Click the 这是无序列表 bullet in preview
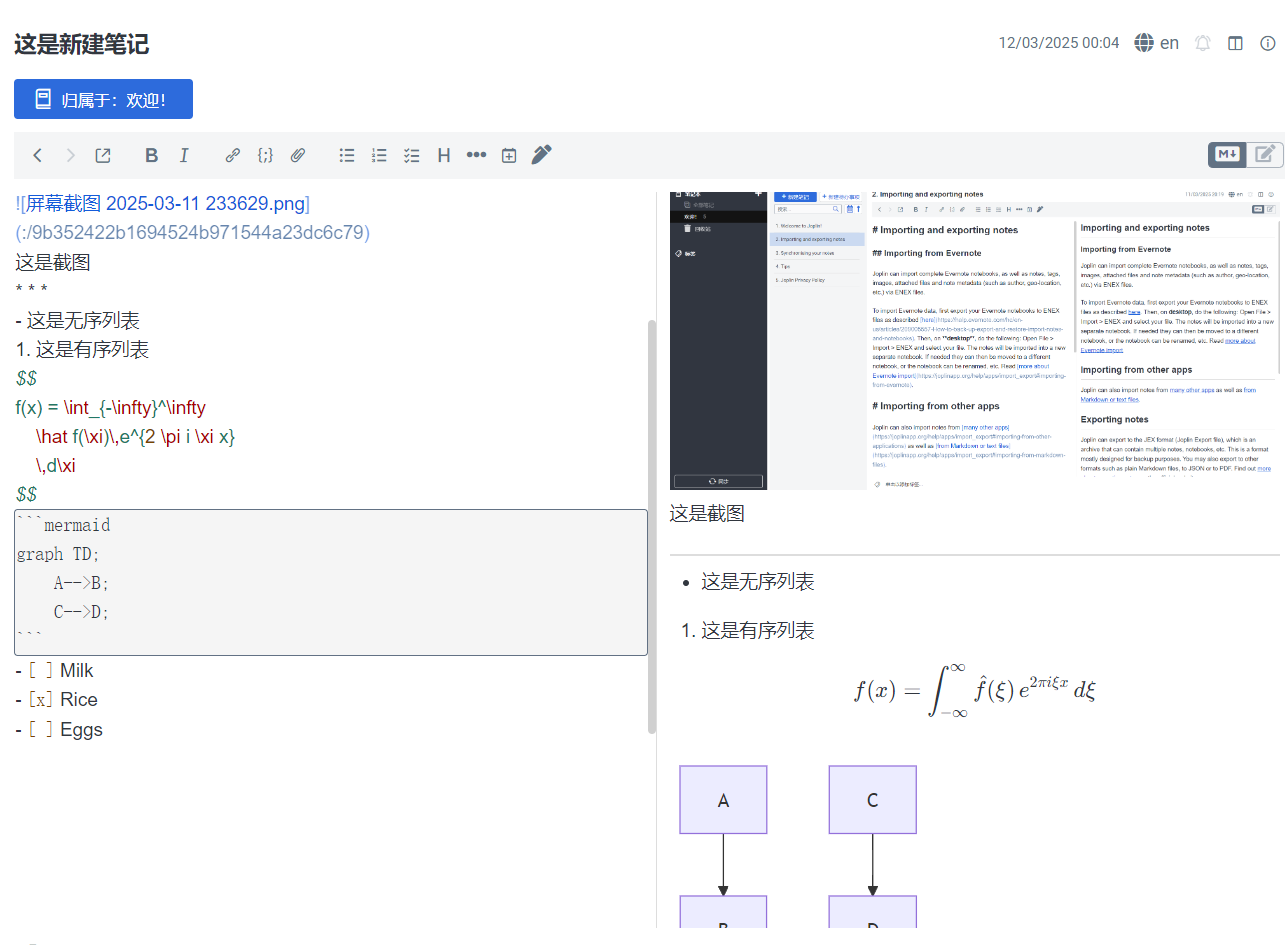This screenshot has height=945, width=1285. (758, 582)
